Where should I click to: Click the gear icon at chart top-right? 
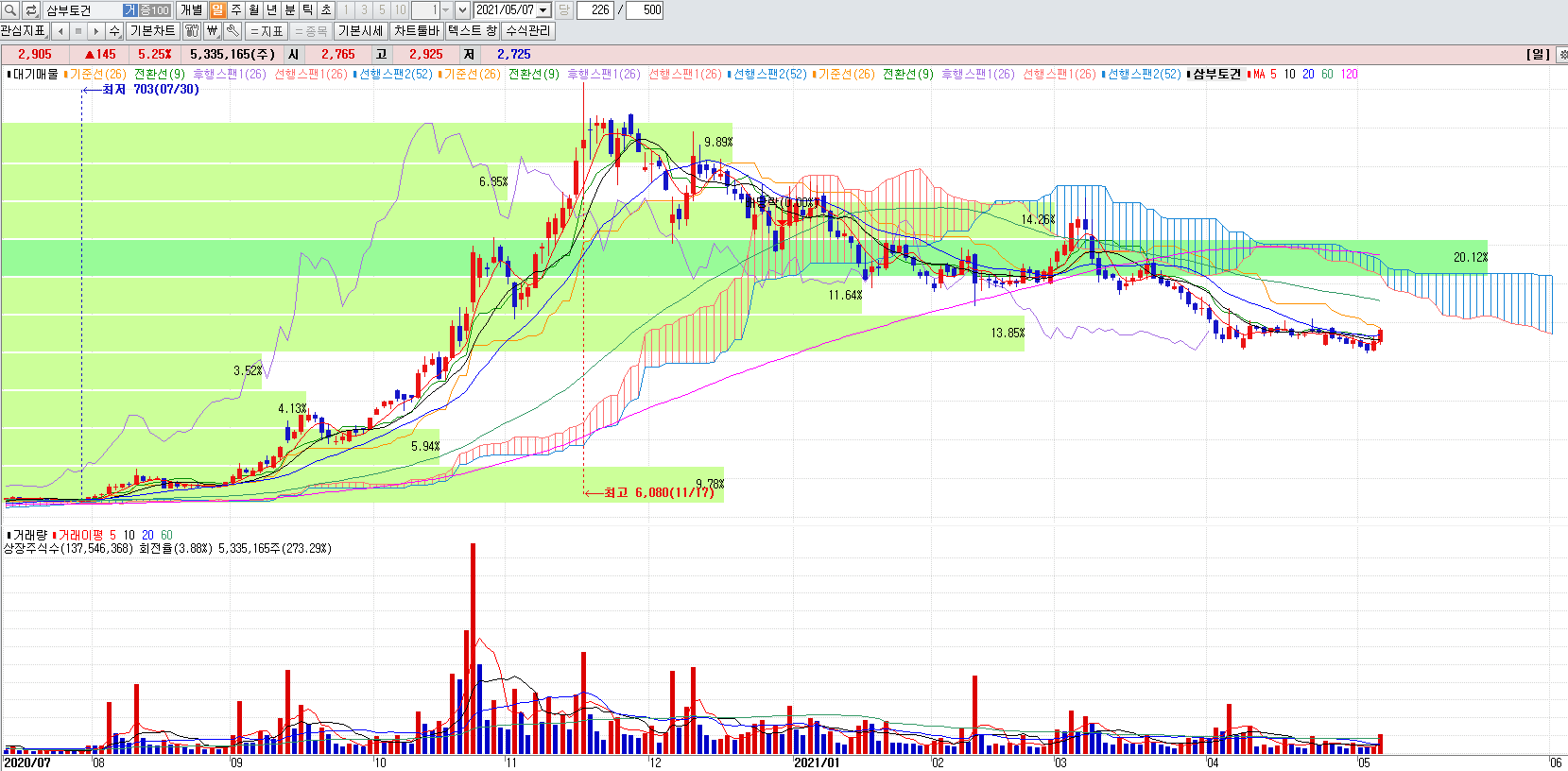(x=1562, y=55)
